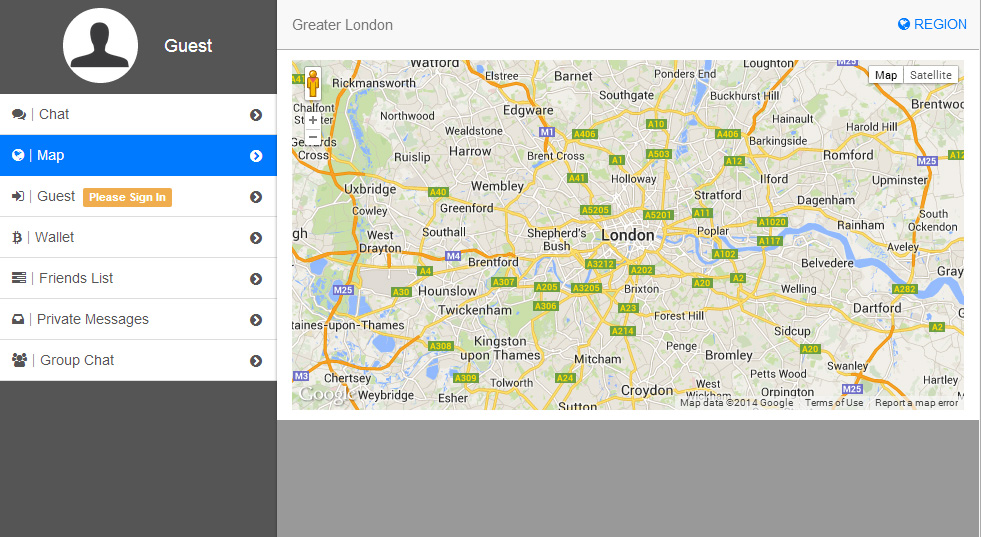
Task: Click the Harrow label on the map
Action: click(x=470, y=151)
